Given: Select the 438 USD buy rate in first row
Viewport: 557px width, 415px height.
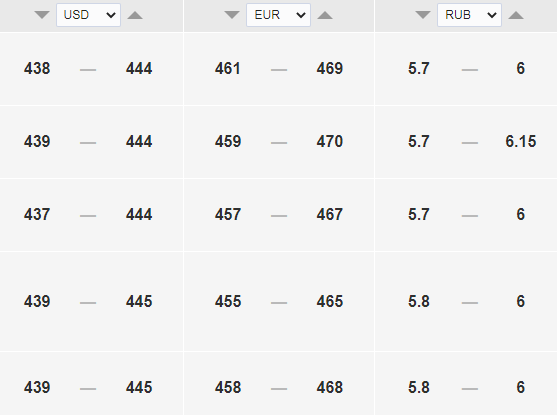Looking at the screenshot, I should point(37,68).
